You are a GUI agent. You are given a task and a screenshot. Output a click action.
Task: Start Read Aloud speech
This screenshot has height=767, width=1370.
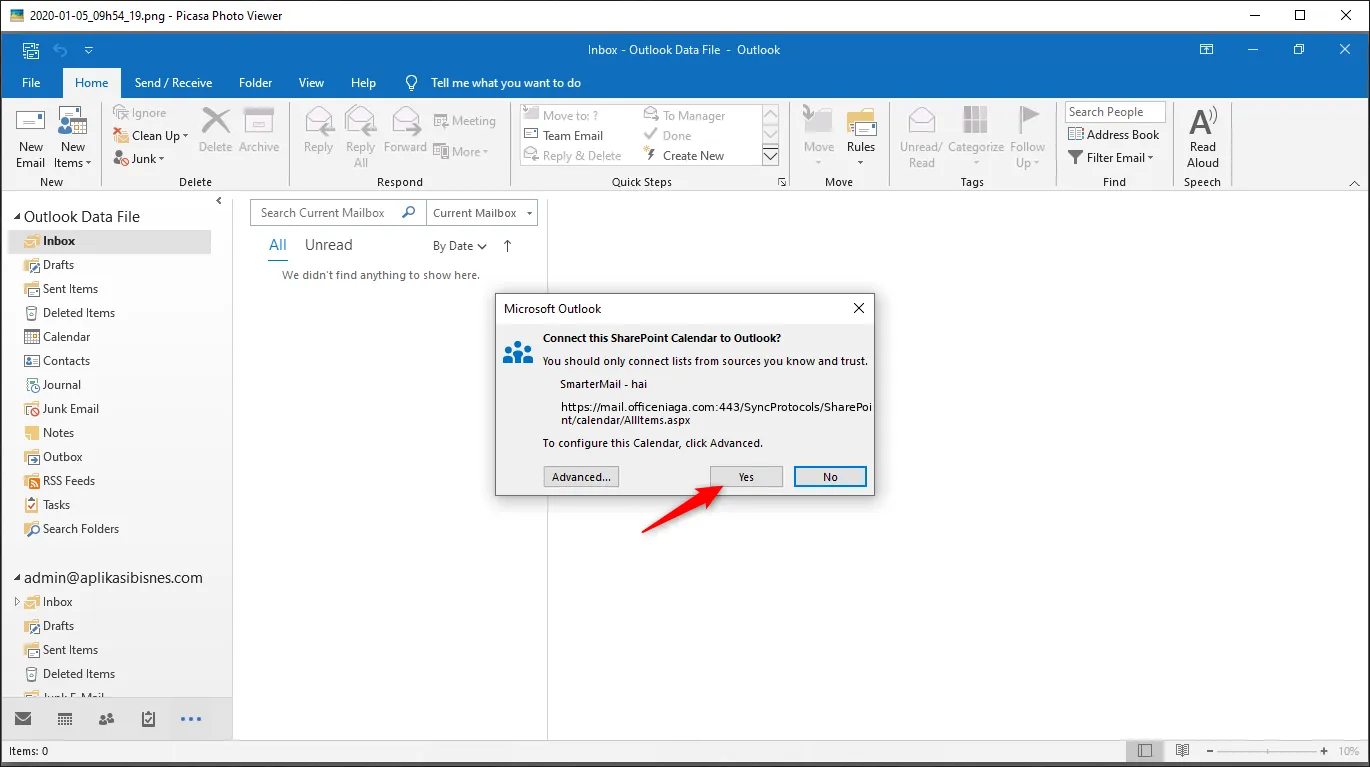pyautogui.click(x=1203, y=138)
